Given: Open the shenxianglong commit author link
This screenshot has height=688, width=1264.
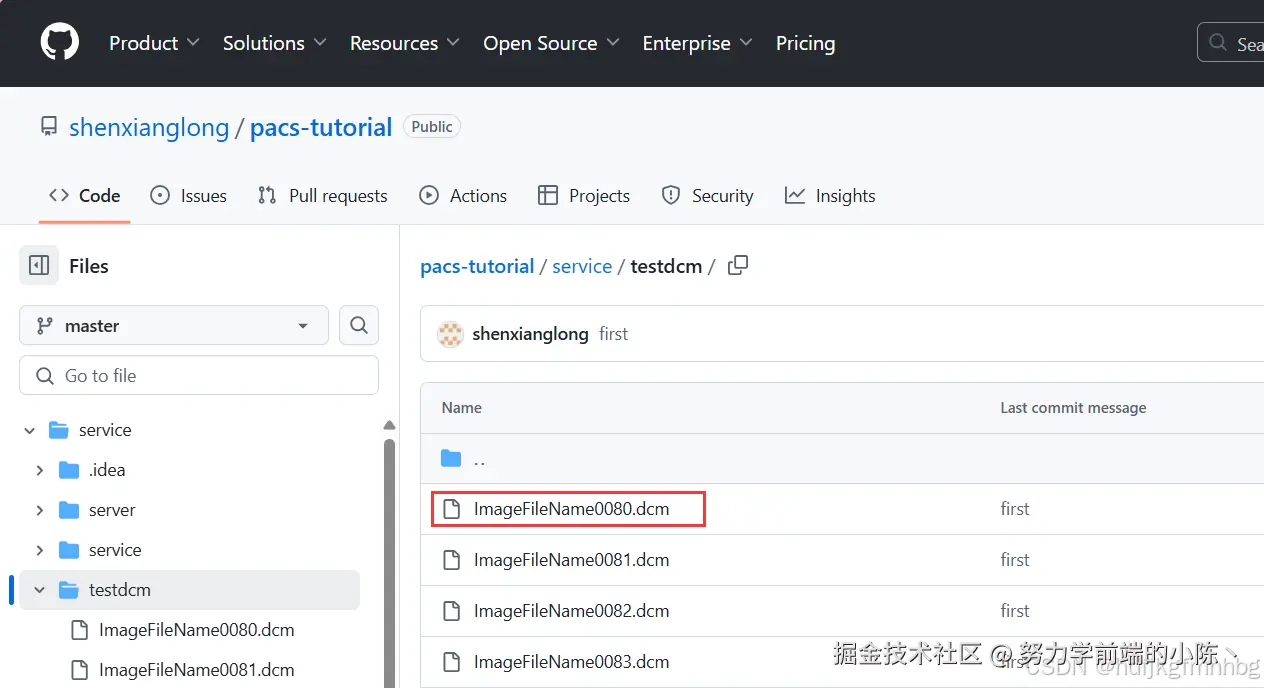Looking at the screenshot, I should click(530, 334).
